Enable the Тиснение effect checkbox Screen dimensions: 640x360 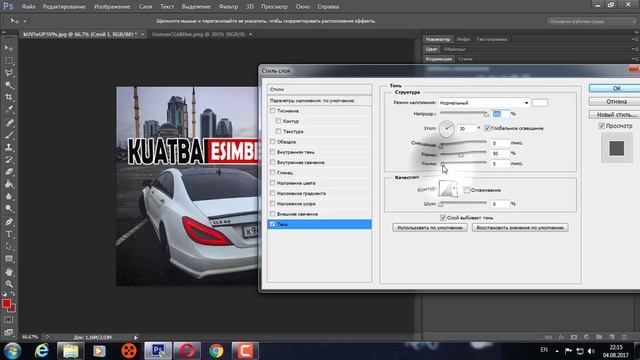pos(272,111)
